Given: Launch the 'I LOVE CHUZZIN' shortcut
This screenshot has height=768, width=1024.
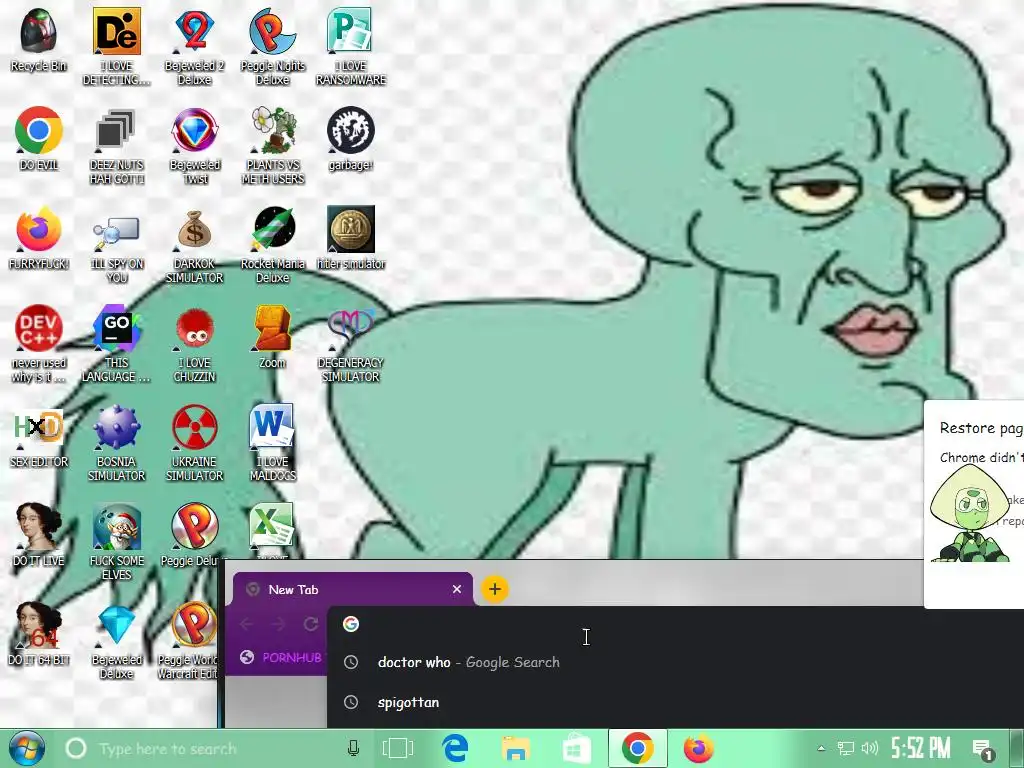Looking at the screenshot, I should pos(194,344).
